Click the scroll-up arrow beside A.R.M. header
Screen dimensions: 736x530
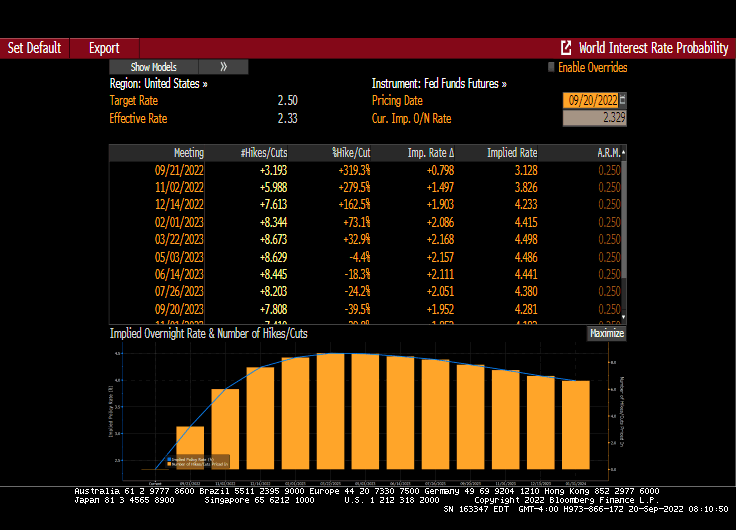(624, 152)
